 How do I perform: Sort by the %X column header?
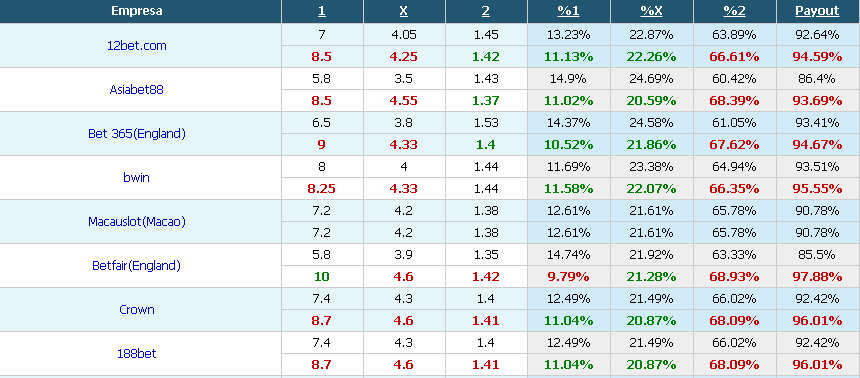click(651, 11)
